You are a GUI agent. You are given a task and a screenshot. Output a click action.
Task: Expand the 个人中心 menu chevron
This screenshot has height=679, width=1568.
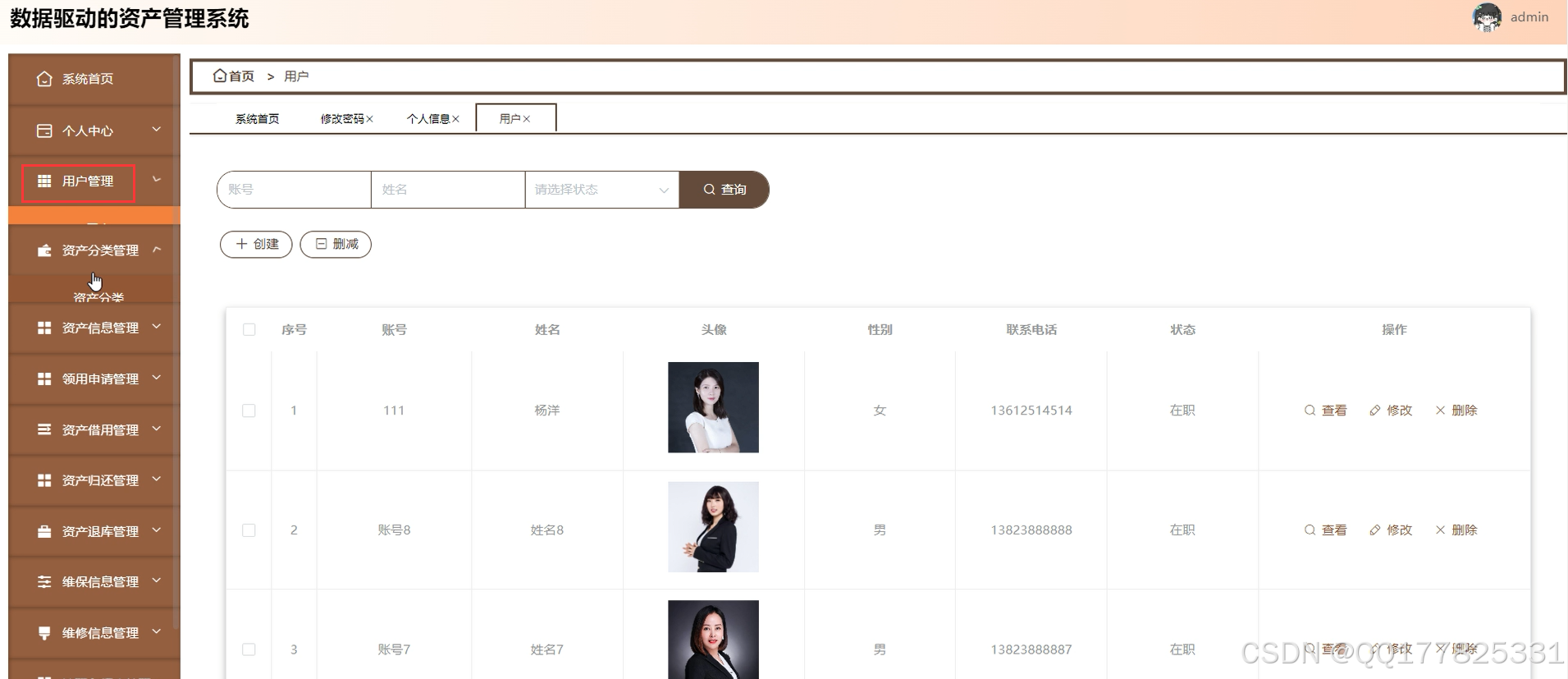[157, 130]
